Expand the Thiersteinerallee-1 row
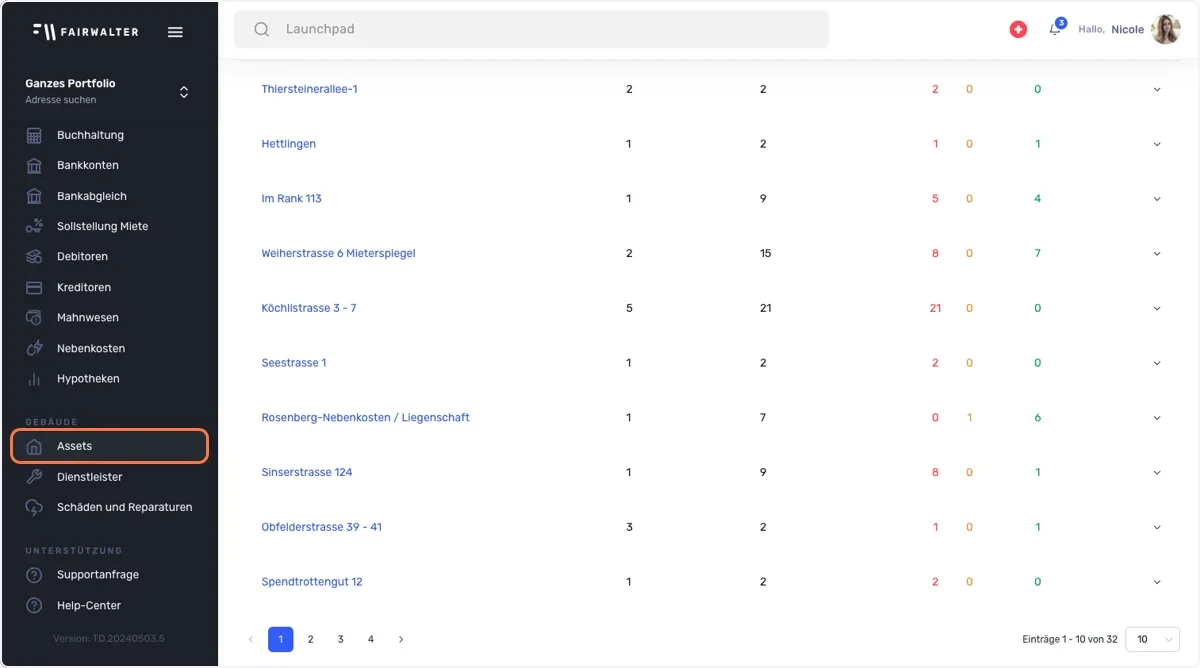Viewport: 1200px width, 668px height. [1157, 90]
